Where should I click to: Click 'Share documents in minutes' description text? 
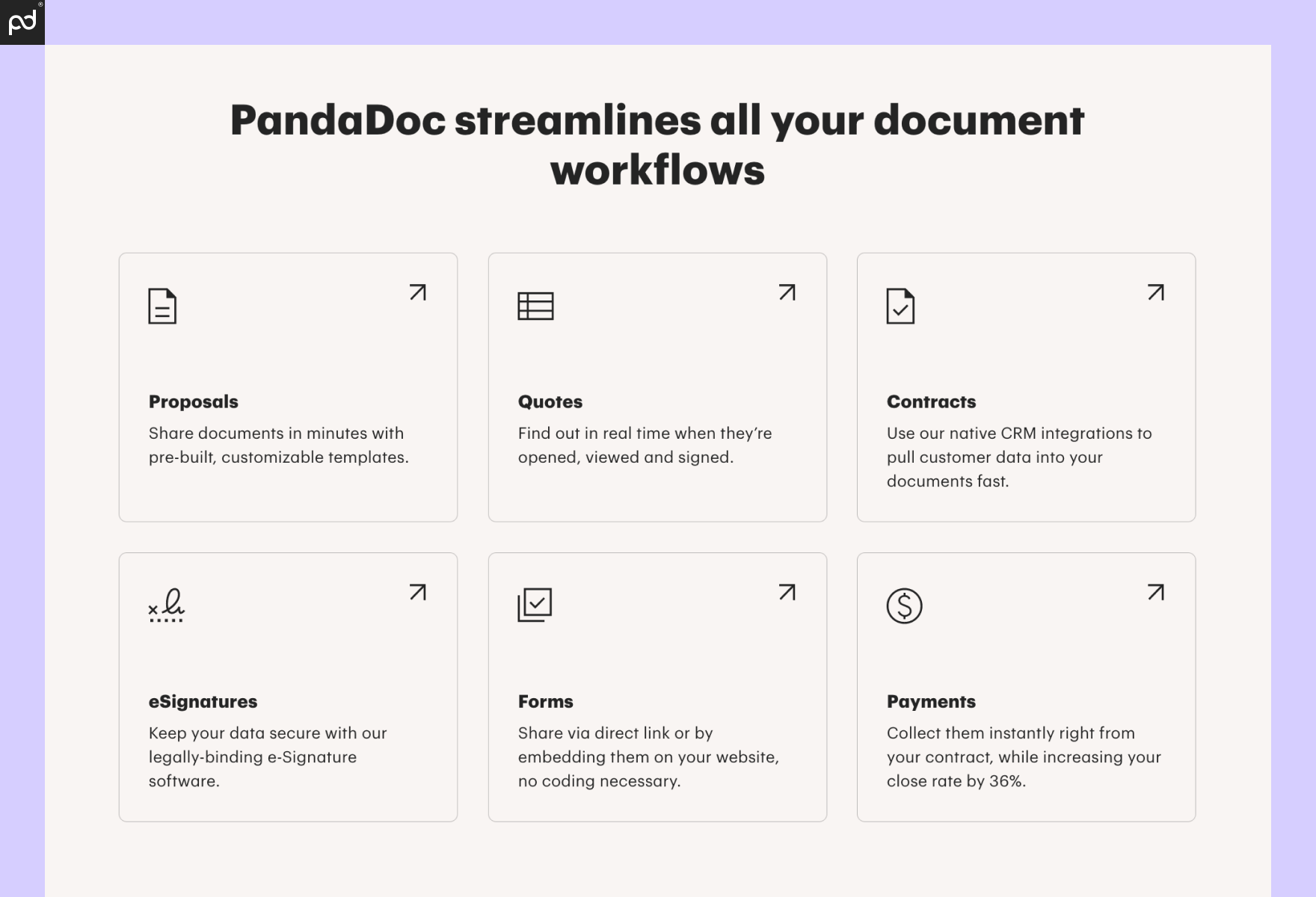pos(278,446)
